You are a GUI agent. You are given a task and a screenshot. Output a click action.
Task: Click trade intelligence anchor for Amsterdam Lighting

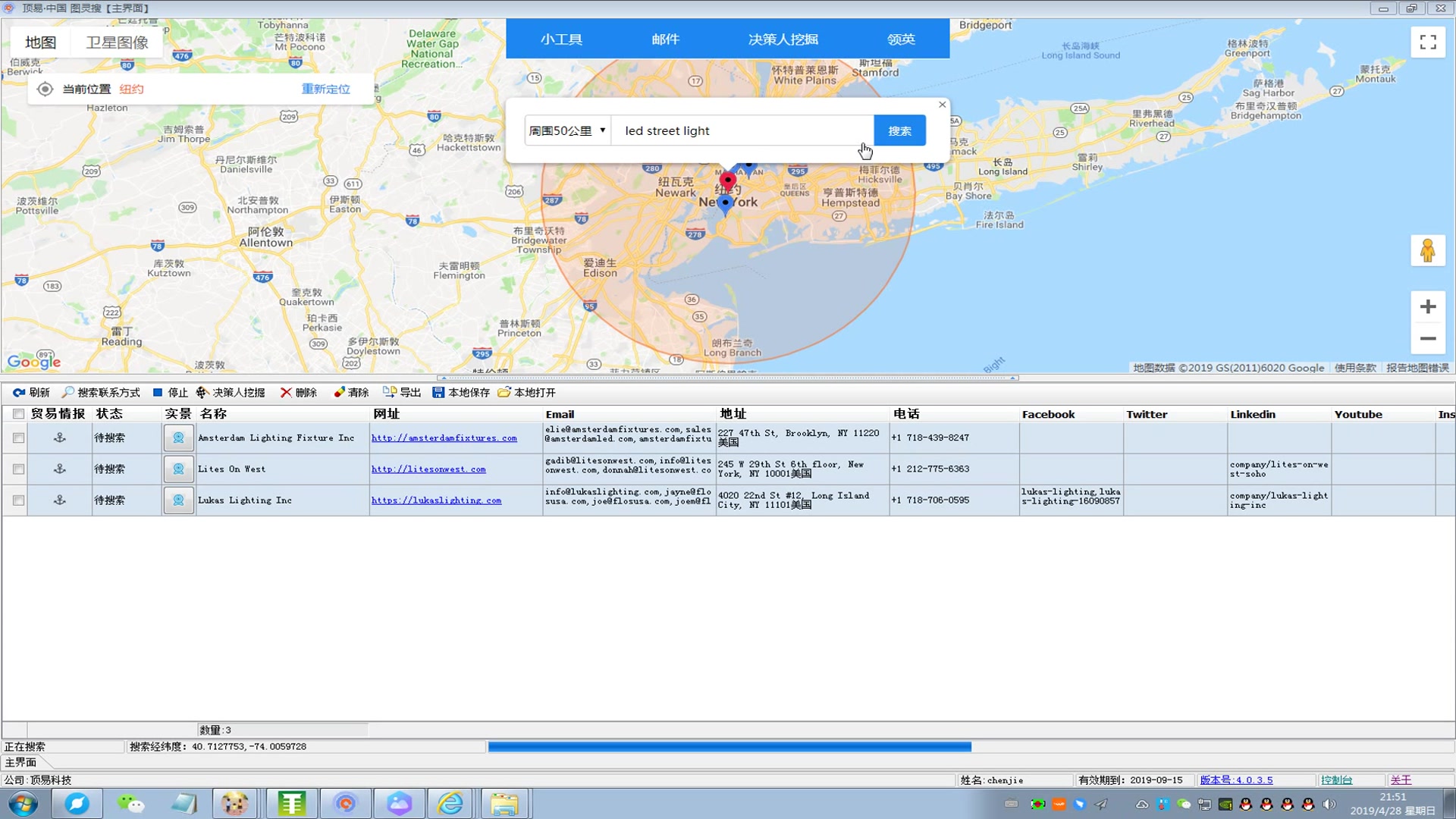[x=60, y=438]
